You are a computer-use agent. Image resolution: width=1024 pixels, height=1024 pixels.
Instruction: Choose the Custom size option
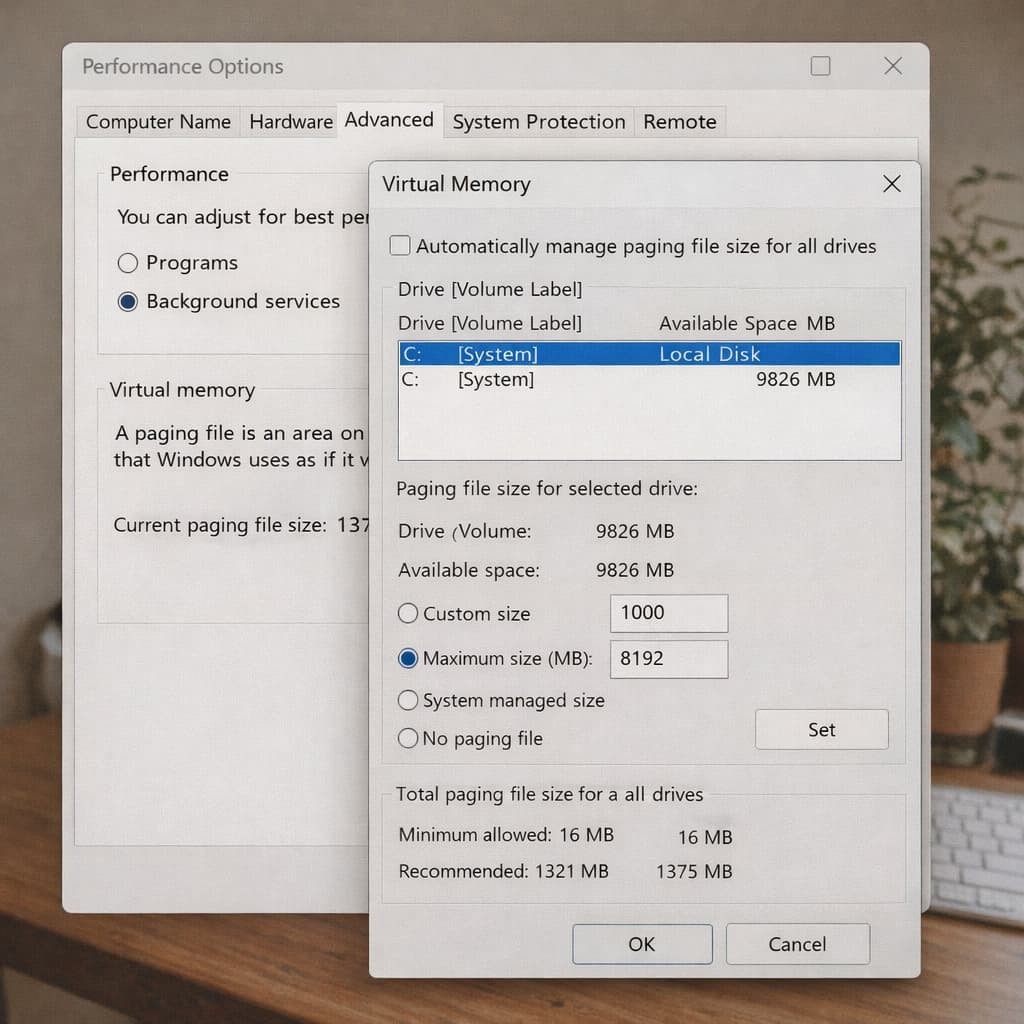pos(408,614)
